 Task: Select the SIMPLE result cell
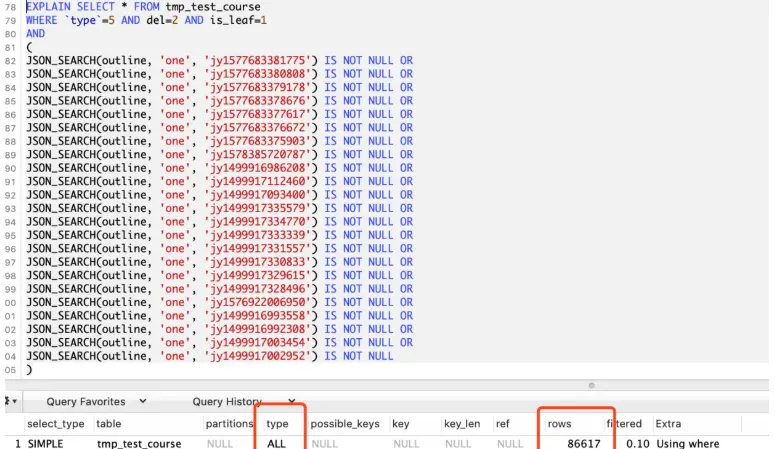(45, 444)
